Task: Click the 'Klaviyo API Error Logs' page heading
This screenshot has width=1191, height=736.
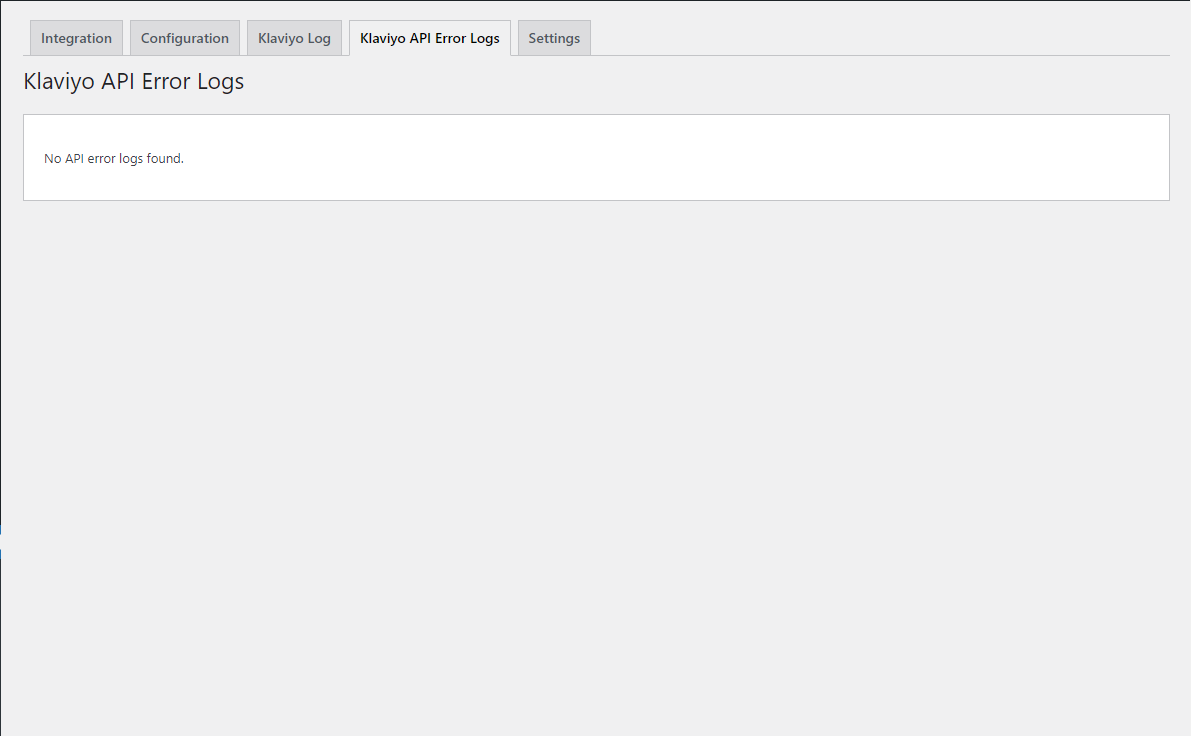Action: (134, 81)
